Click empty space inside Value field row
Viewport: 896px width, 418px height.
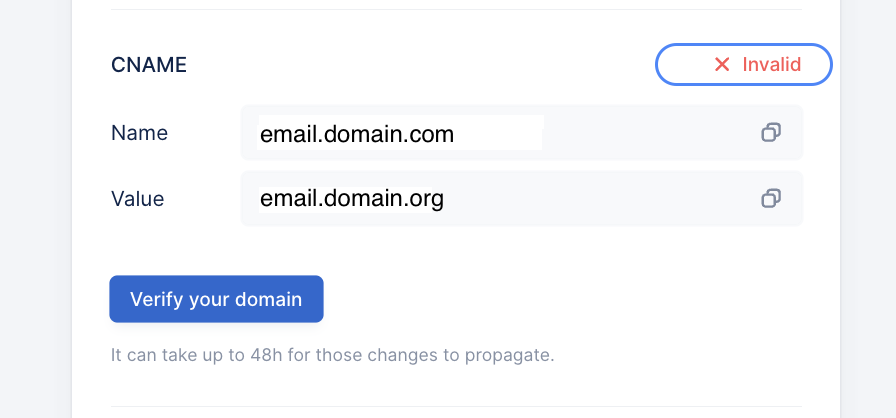coord(600,198)
